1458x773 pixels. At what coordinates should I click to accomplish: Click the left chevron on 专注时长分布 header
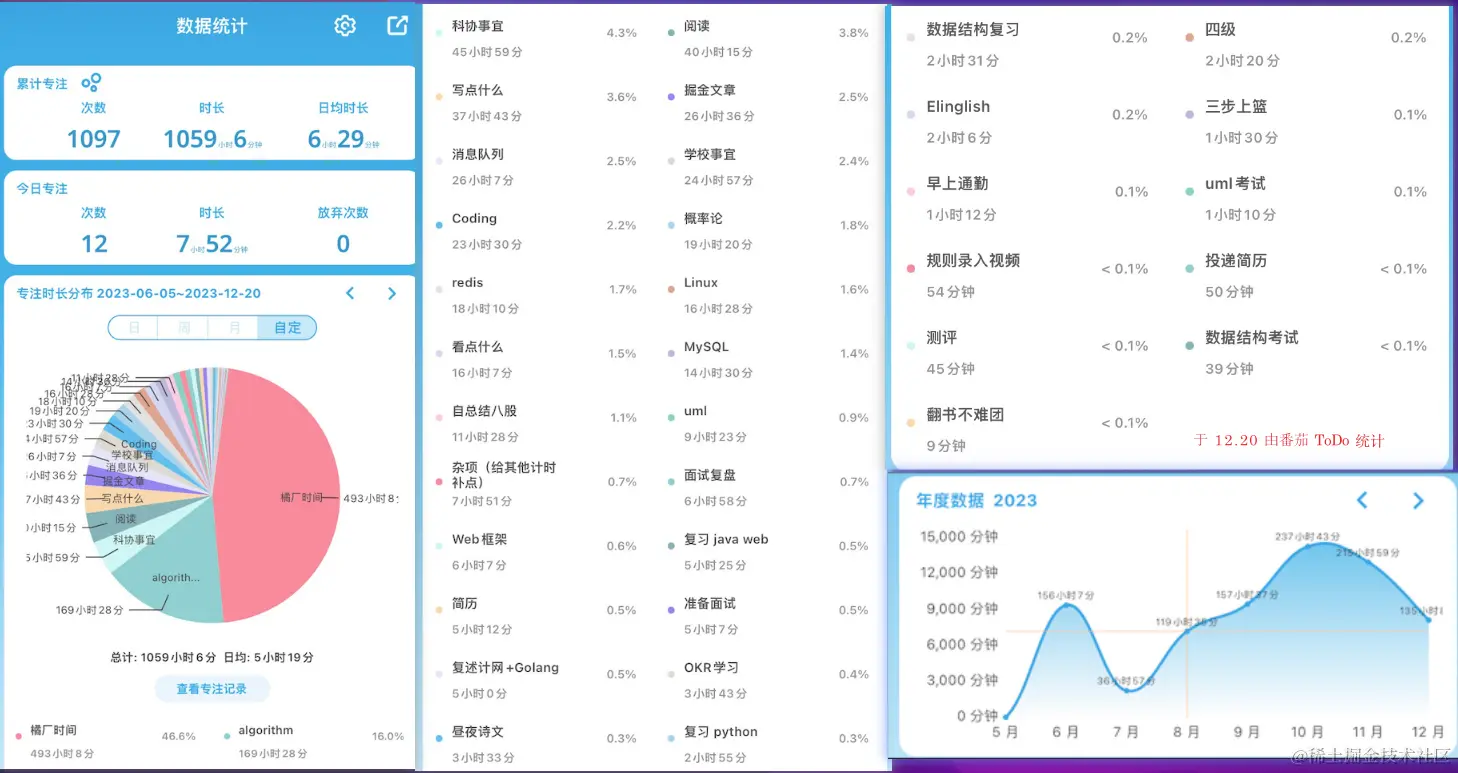[350, 293]
